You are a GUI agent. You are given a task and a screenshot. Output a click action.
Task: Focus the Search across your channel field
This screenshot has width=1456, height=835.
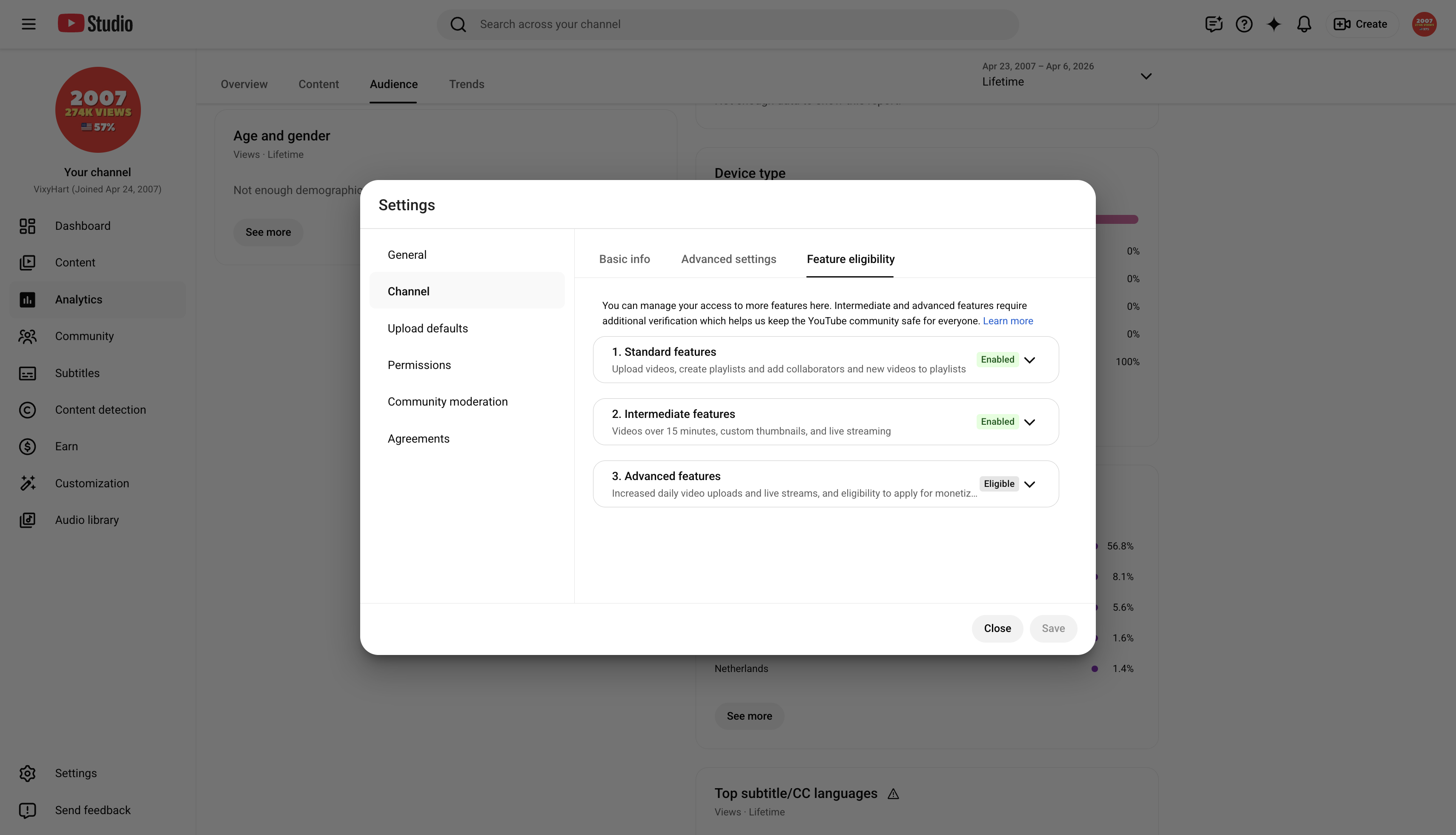(x=728, y=24)
